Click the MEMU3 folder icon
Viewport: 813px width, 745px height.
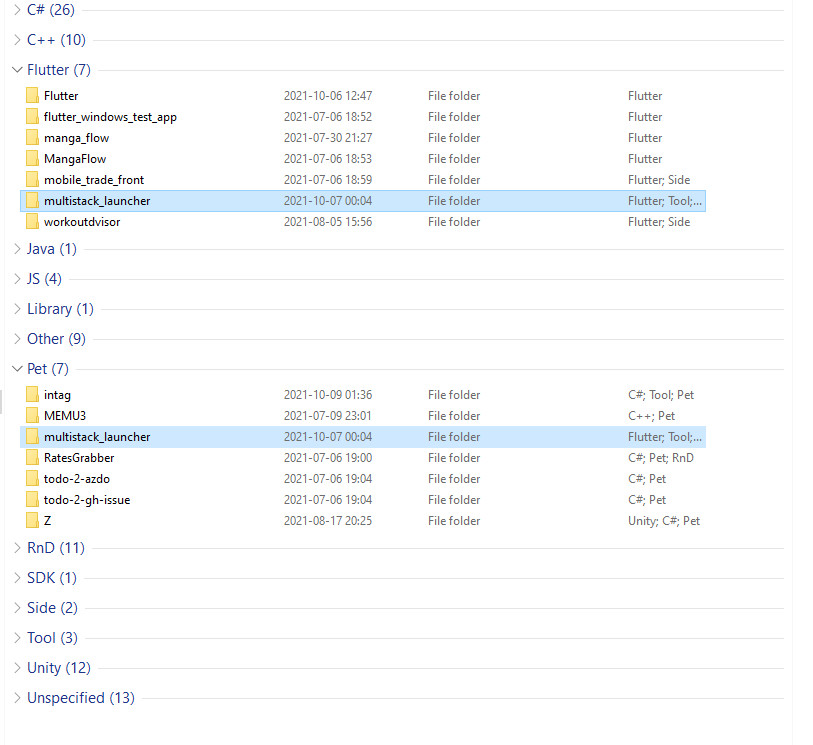[32, 415]
